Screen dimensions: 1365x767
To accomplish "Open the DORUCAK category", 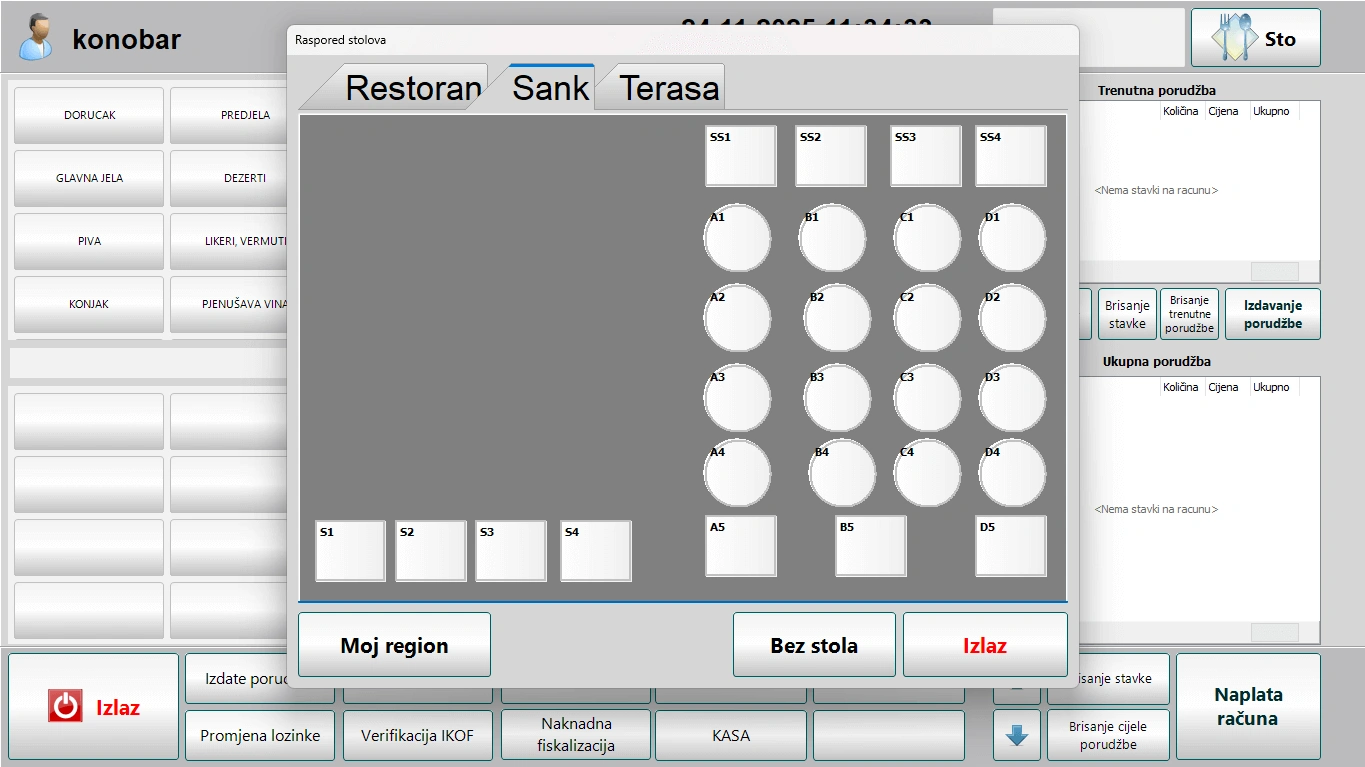I will pos(89,115).
